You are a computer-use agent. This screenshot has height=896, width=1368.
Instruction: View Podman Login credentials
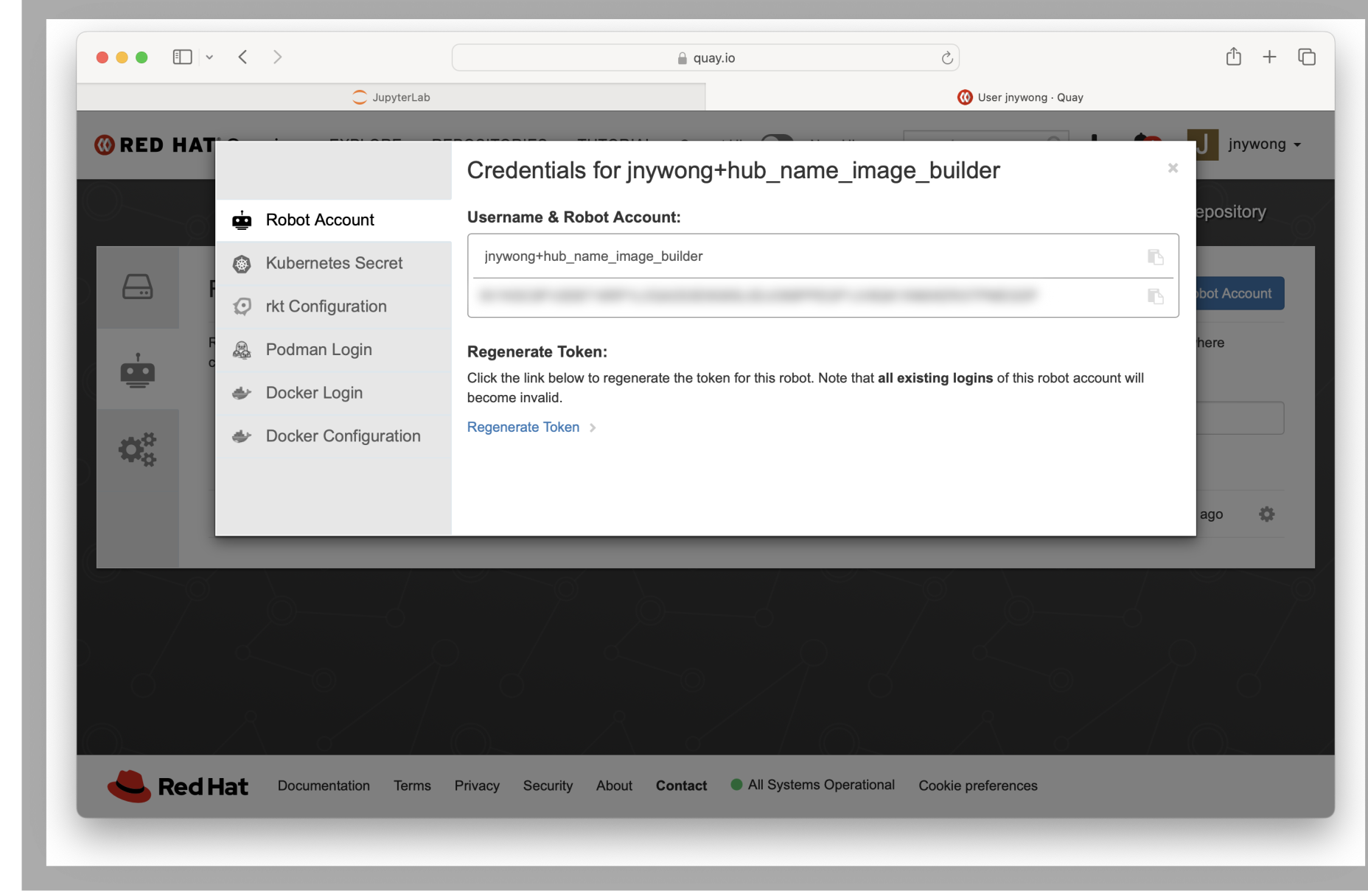pyautogui.click(x=318, y=349)
